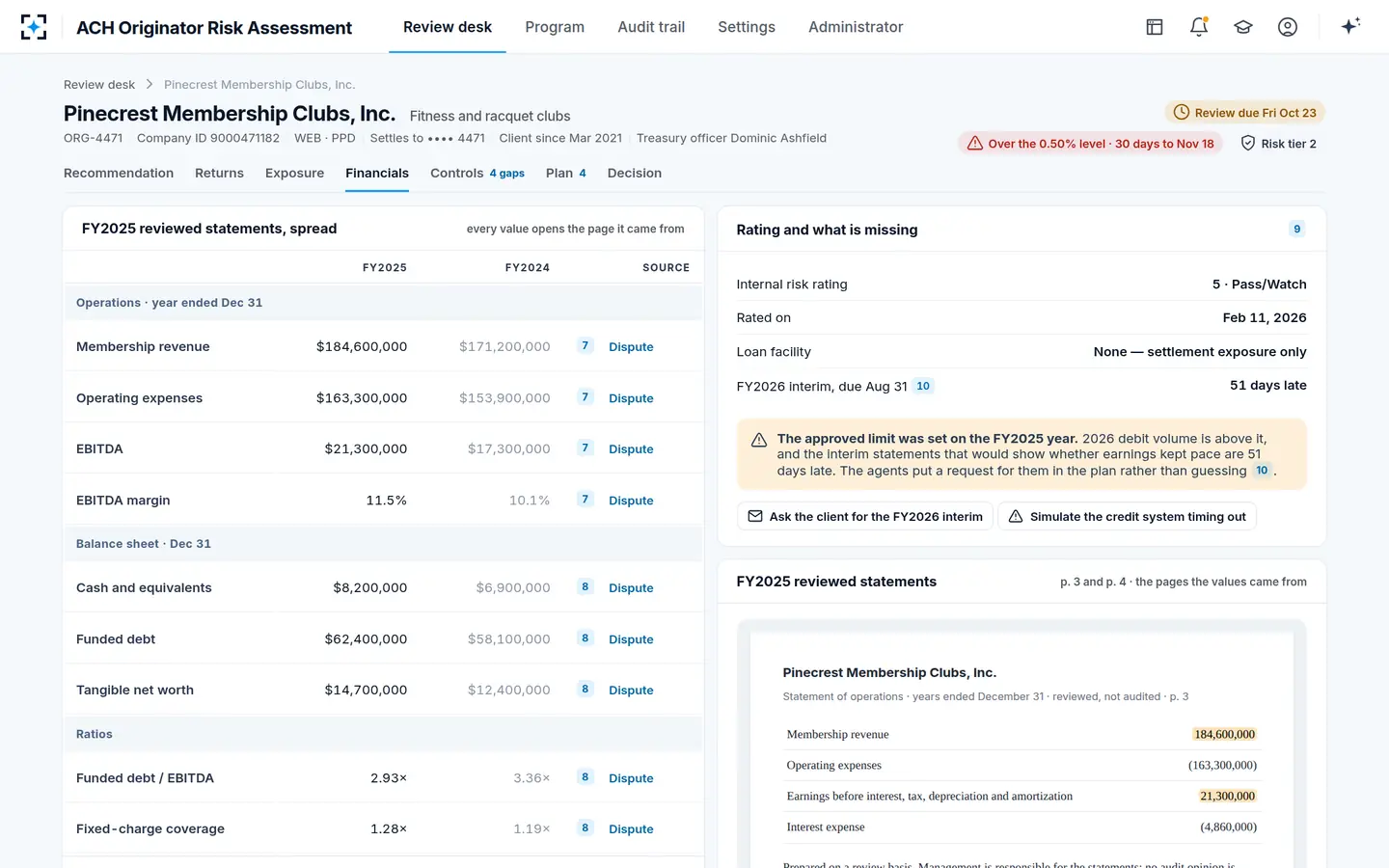Open source reference 7 for Membership revenue
This screenshot has height=868, width=1389.
point(585,346)
